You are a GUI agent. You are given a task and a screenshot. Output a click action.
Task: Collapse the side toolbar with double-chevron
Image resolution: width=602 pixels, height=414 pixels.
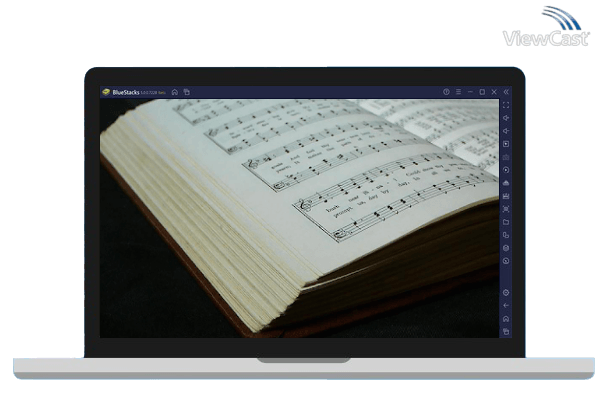[x=506, y=92]
